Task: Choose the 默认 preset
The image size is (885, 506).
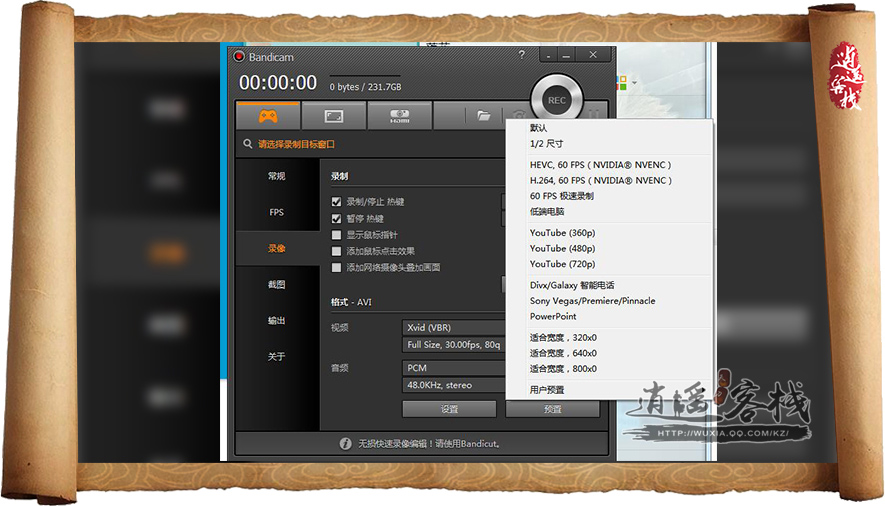Action: [x=610, y=128]
